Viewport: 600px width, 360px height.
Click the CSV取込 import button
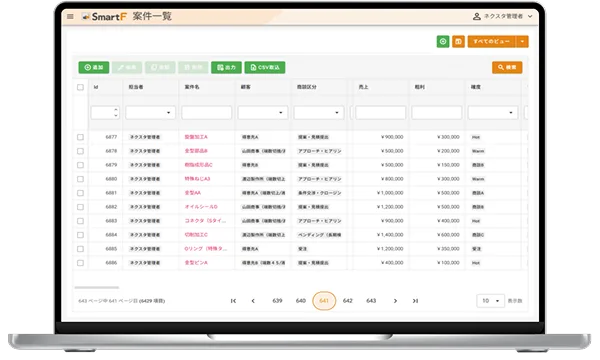tap(265, 67)
